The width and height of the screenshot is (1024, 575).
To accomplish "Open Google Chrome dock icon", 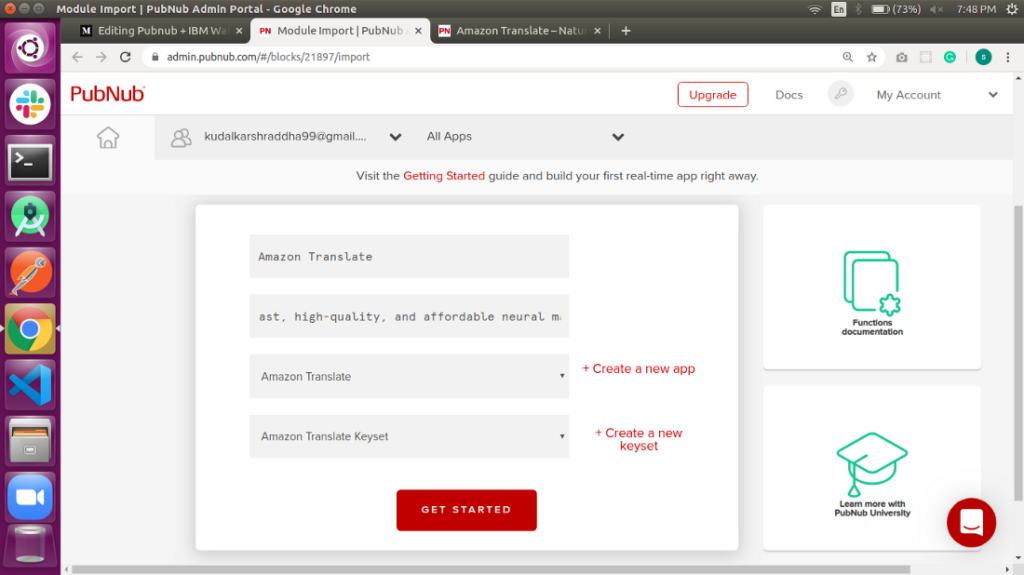I will (29, 329).
